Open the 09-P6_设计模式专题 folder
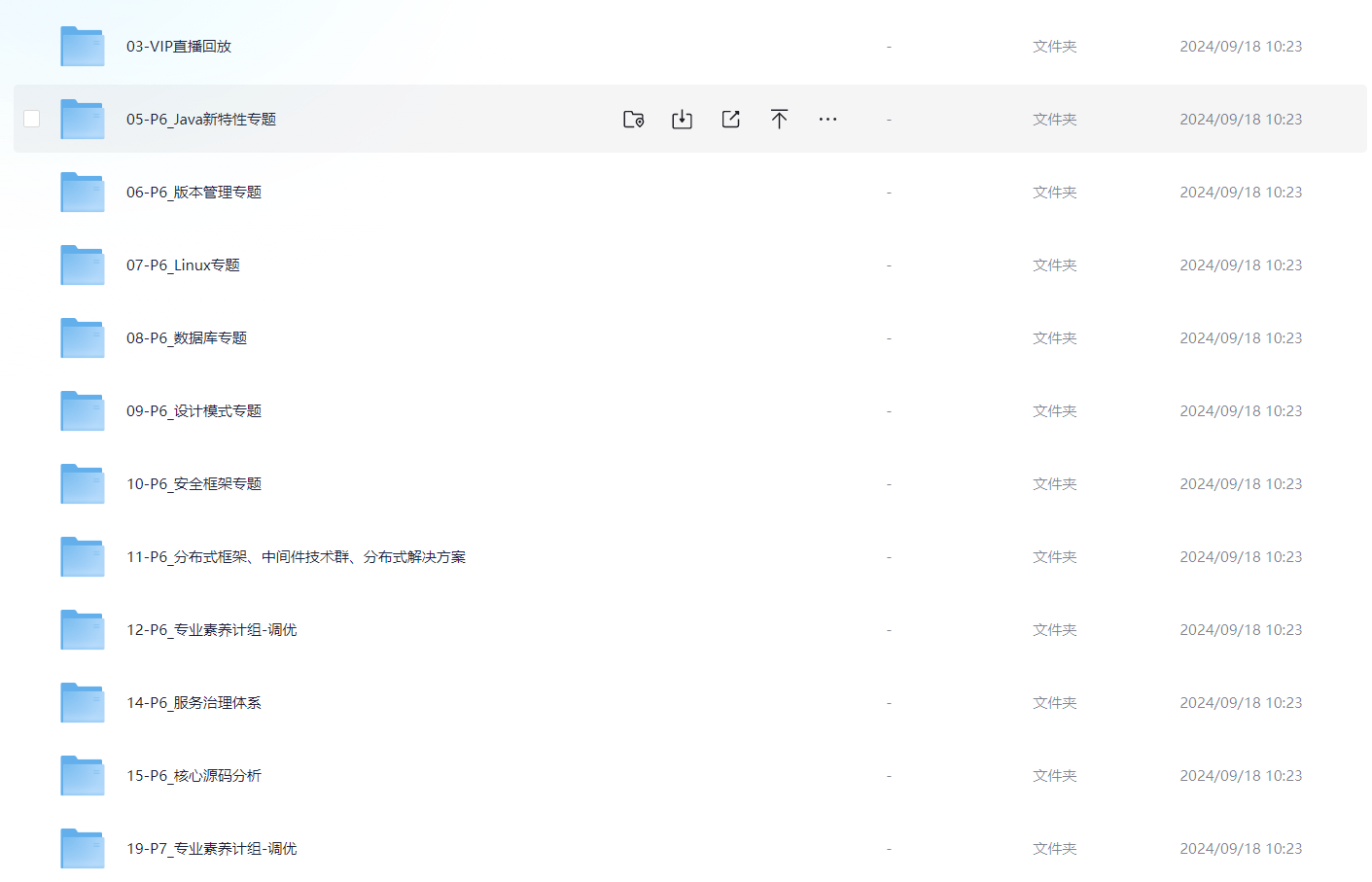Viewport: 1372px width, 882px height. click(x=193, y=411)
